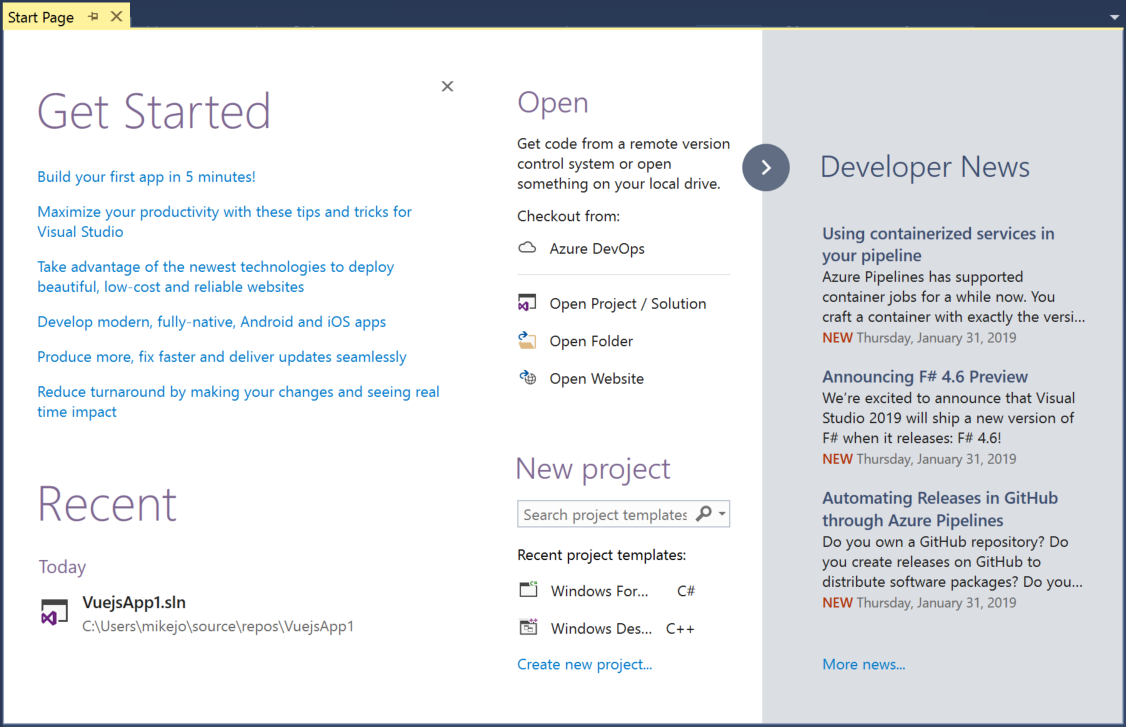
Task: Open the containerized services pipeline news article
Action: (x=937, y=244)
